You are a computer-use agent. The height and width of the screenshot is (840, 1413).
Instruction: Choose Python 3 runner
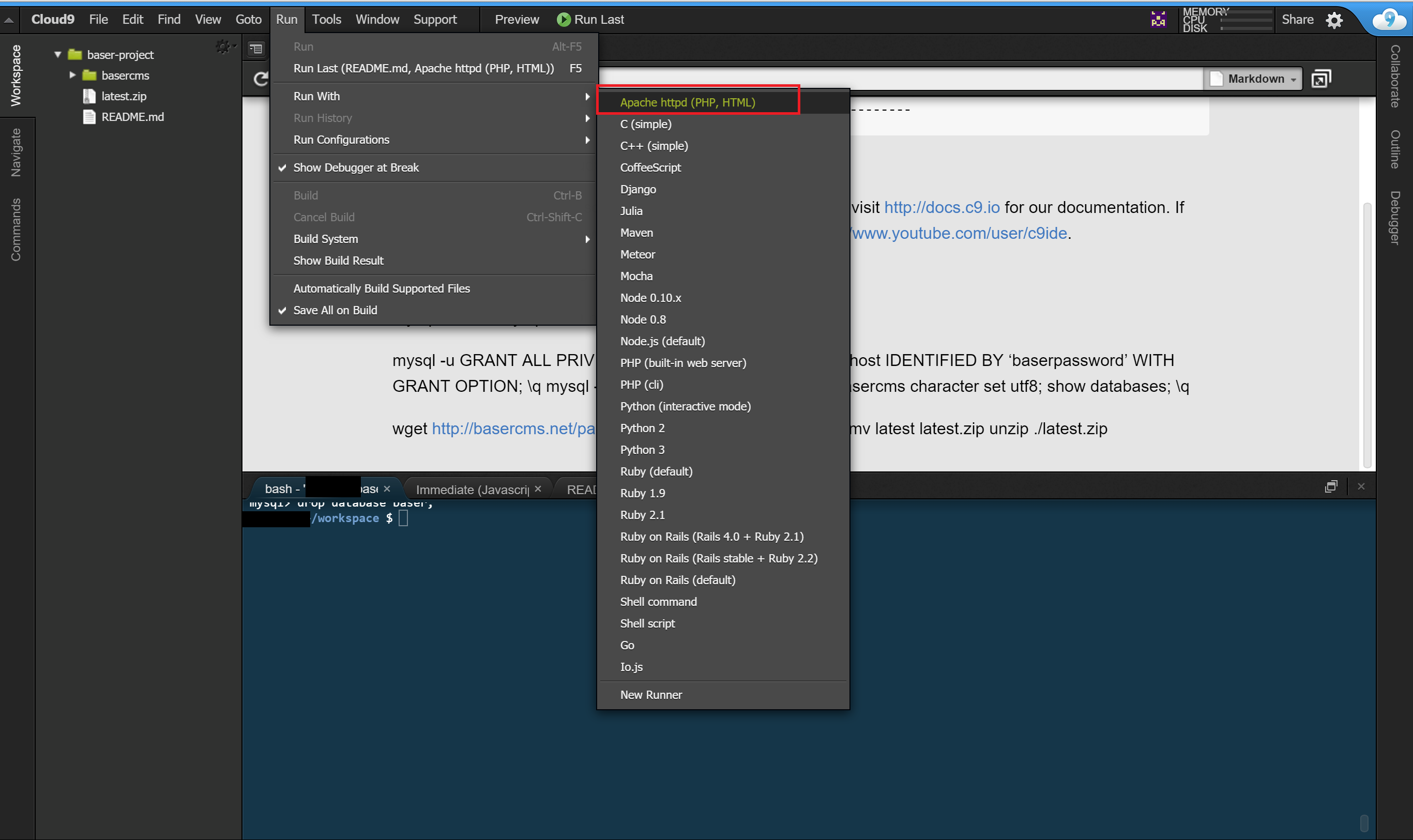click(723, 450)
